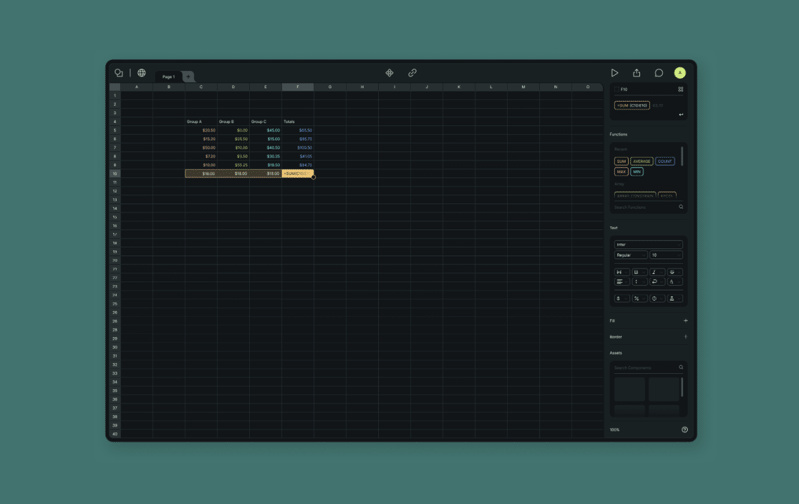This screenshot has height=504, width=799.
Task: Open the clock date format control
Action: 657,299
